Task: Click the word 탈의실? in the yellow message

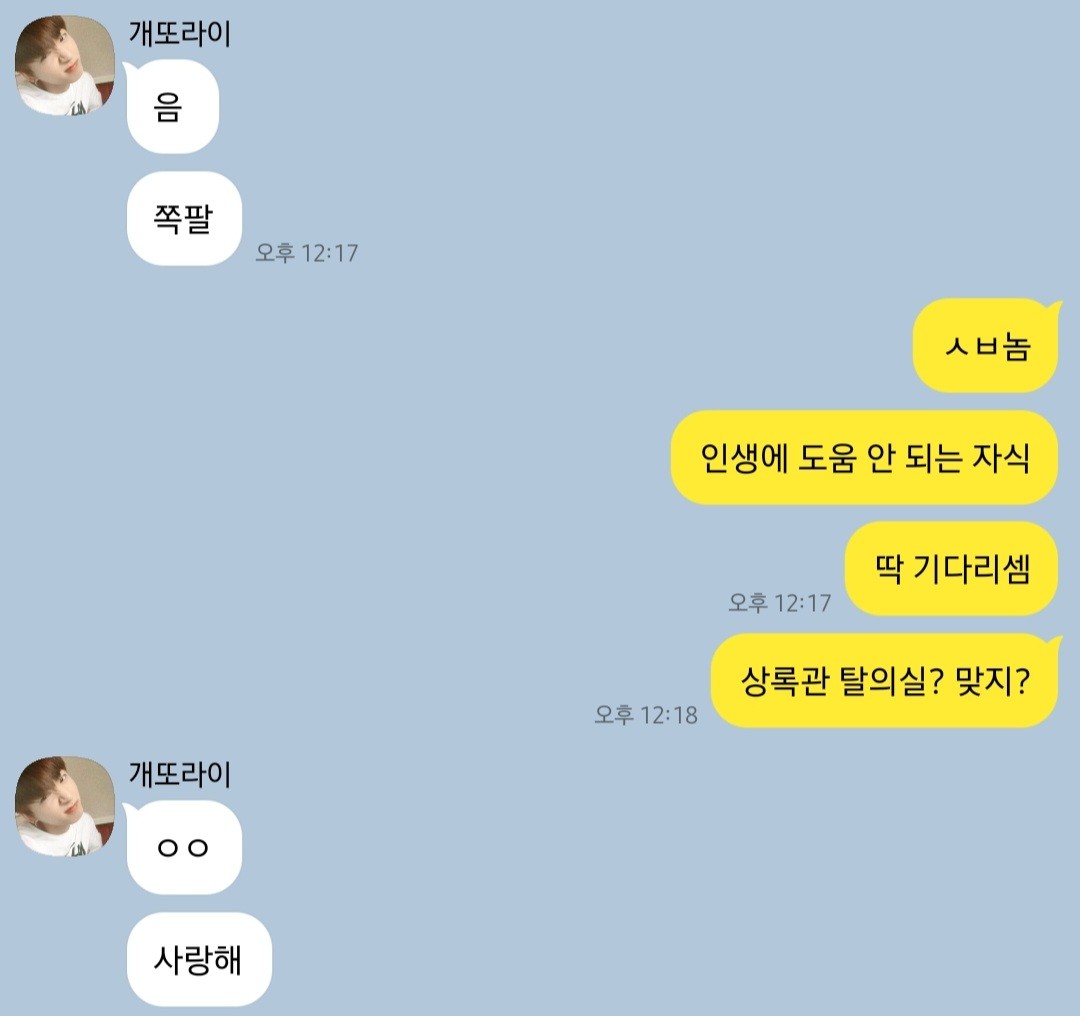Action: point(891,681)
